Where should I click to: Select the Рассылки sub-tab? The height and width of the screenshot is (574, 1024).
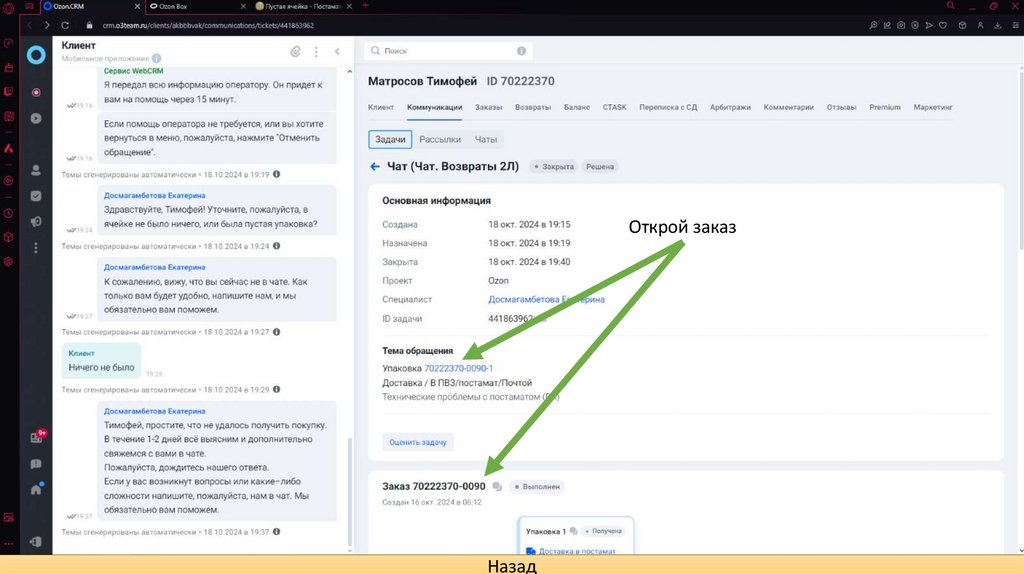point(440,139)
